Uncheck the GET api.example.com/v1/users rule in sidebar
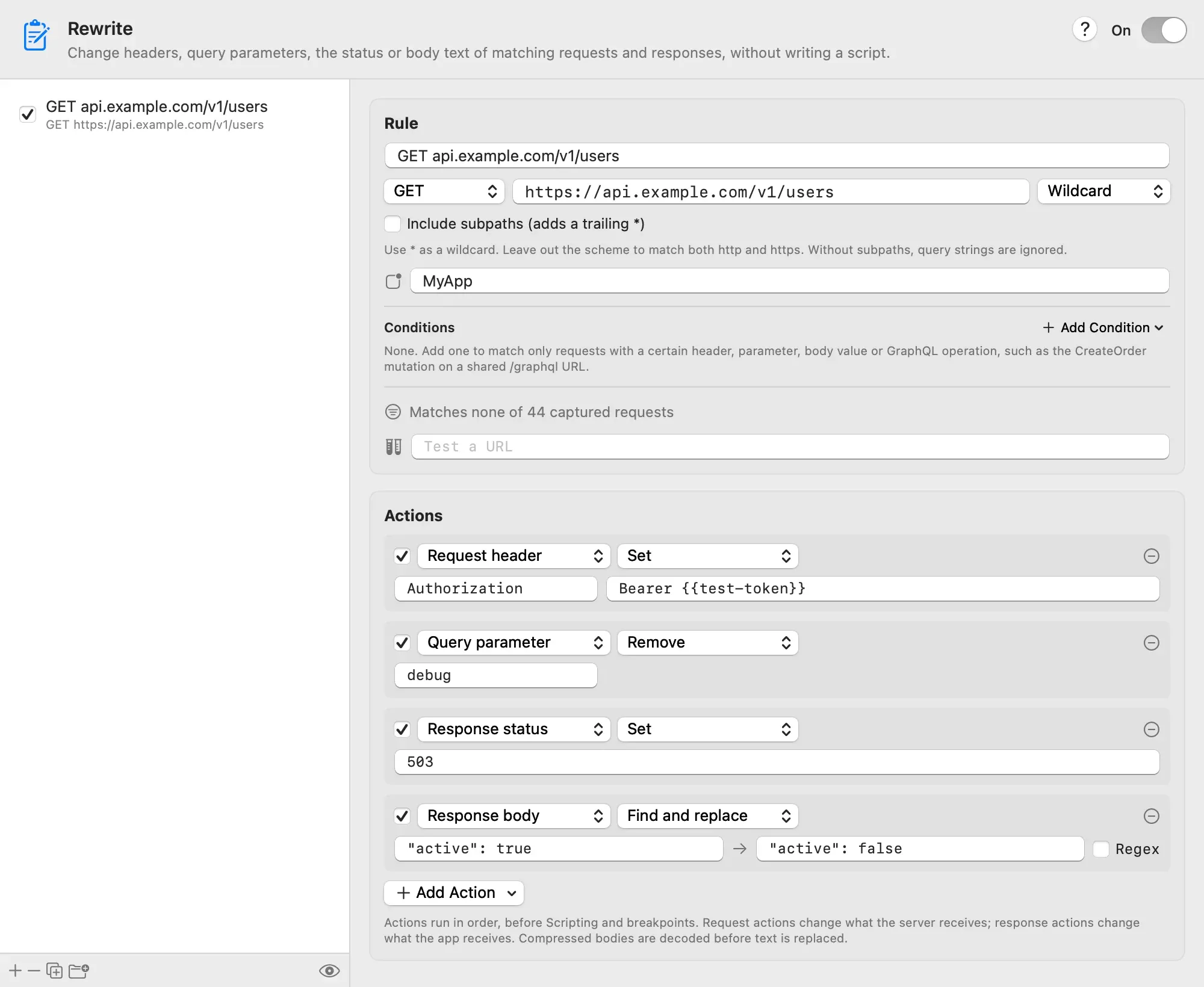 tap(28, 114)
